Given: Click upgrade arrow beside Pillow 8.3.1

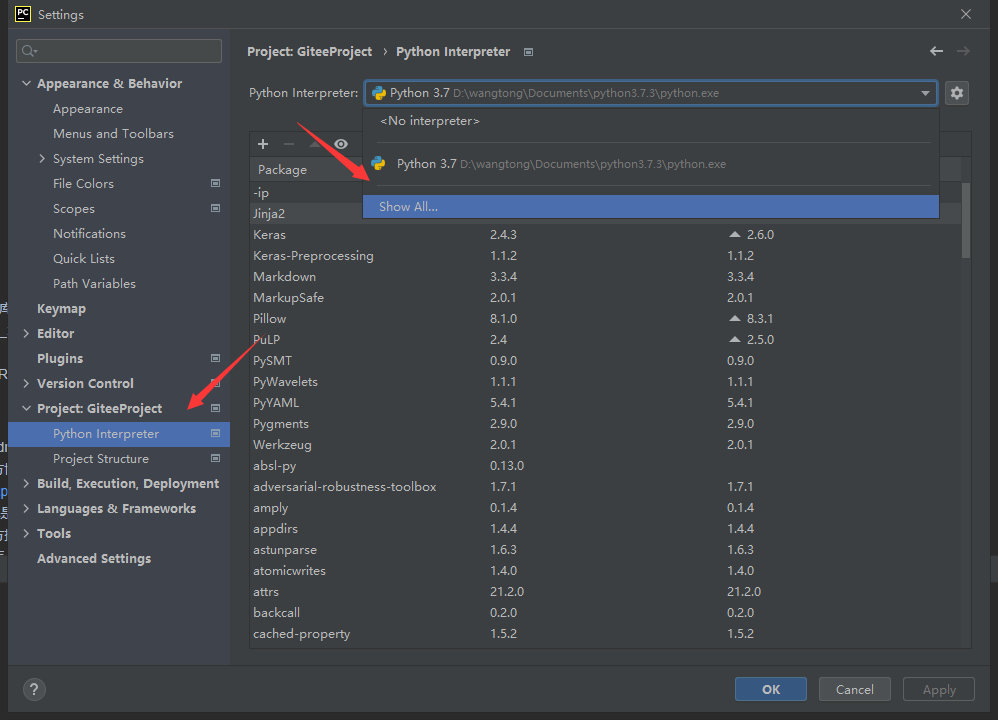Looking at the screenshot, I should (x=734, y=318).
